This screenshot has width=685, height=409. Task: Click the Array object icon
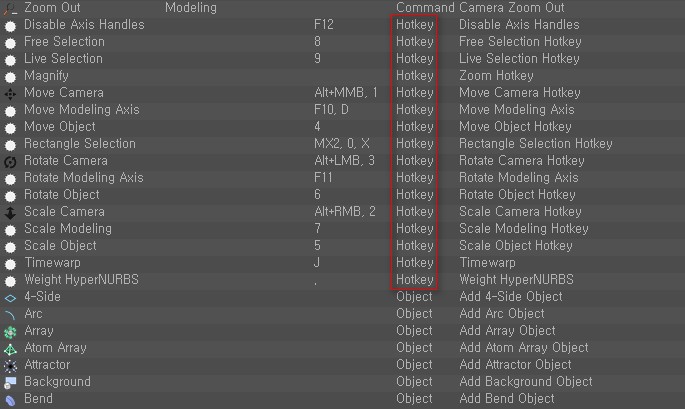pyautogui.click(x=10, y=331)
